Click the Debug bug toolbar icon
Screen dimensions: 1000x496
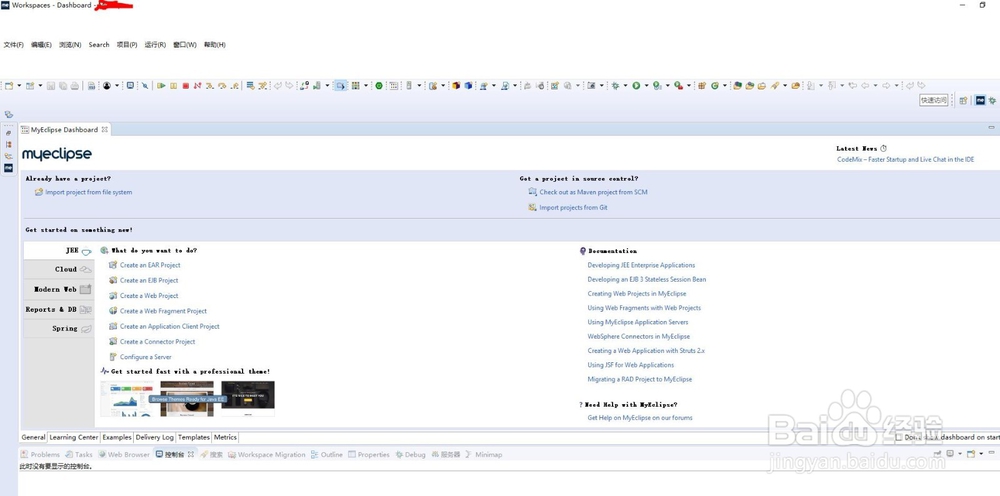(615, 85)
